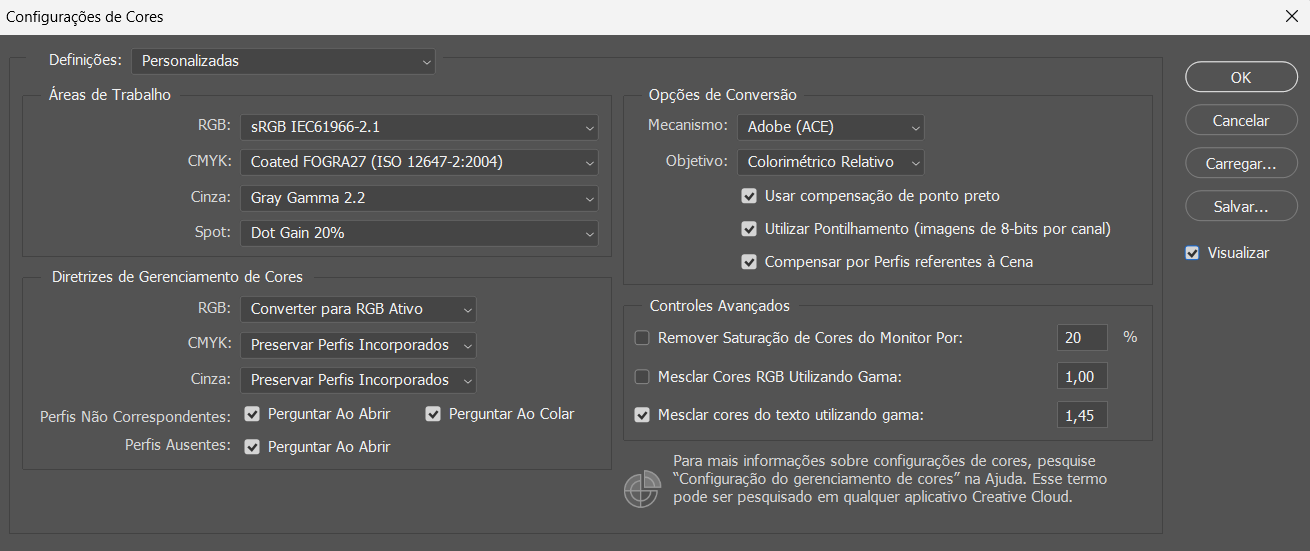This screenshot has width=1310, height=551.
Task: Enable Remover Saturação de Cores do Monitor
Action: pos(643,338)
